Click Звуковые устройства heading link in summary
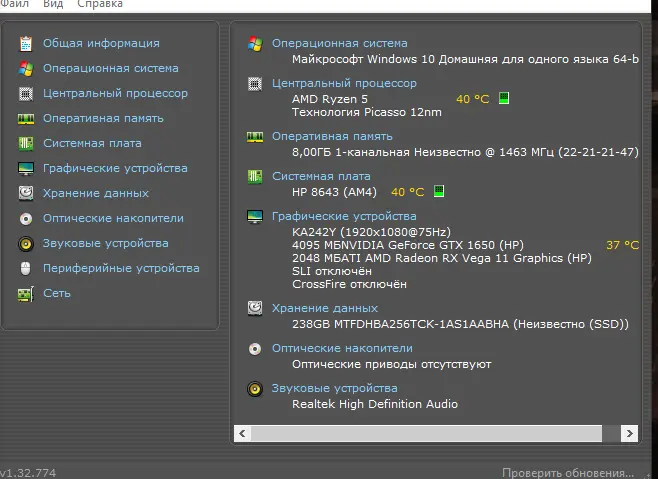Screen dimensions: 658x479 coord(335,388)
